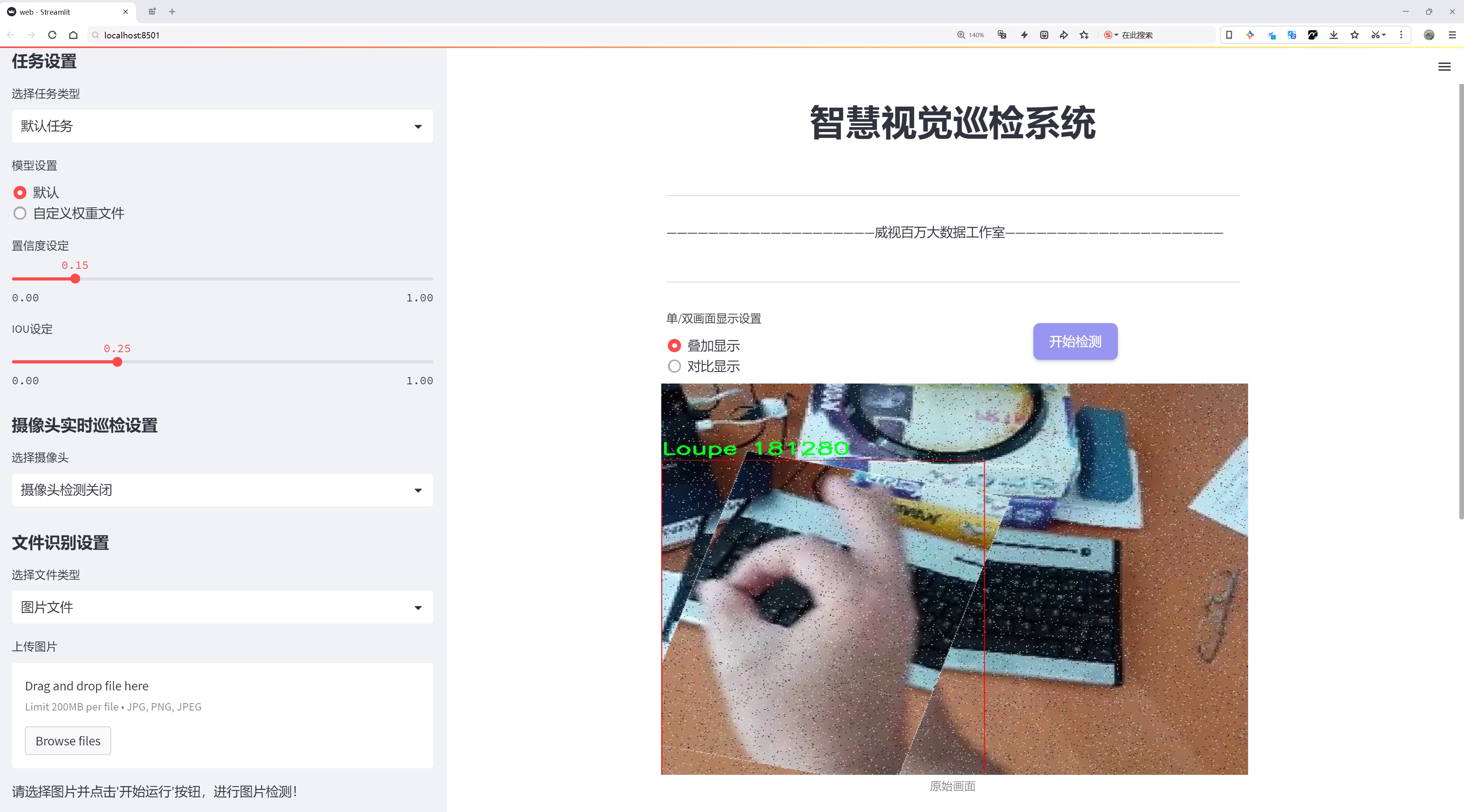Click the 文件识别设置 heading

pos(60,543)
